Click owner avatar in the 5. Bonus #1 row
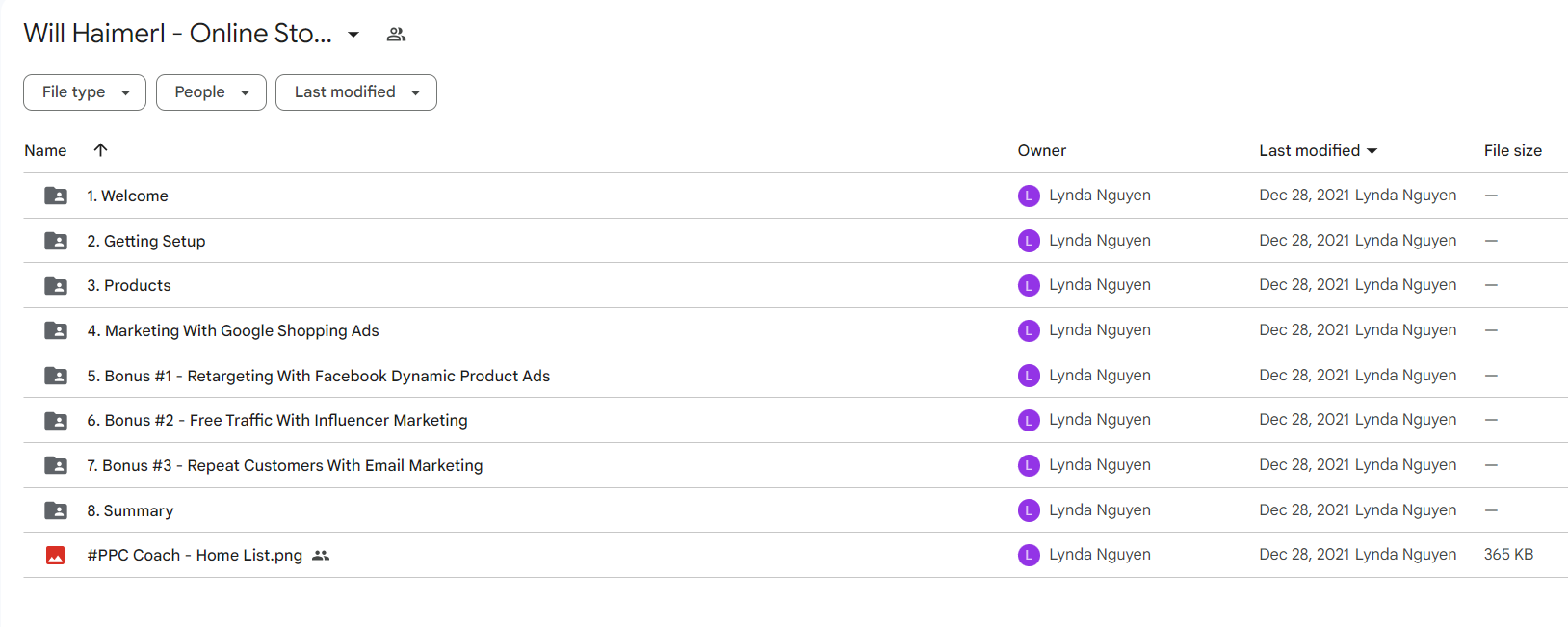 point(1029,376)
